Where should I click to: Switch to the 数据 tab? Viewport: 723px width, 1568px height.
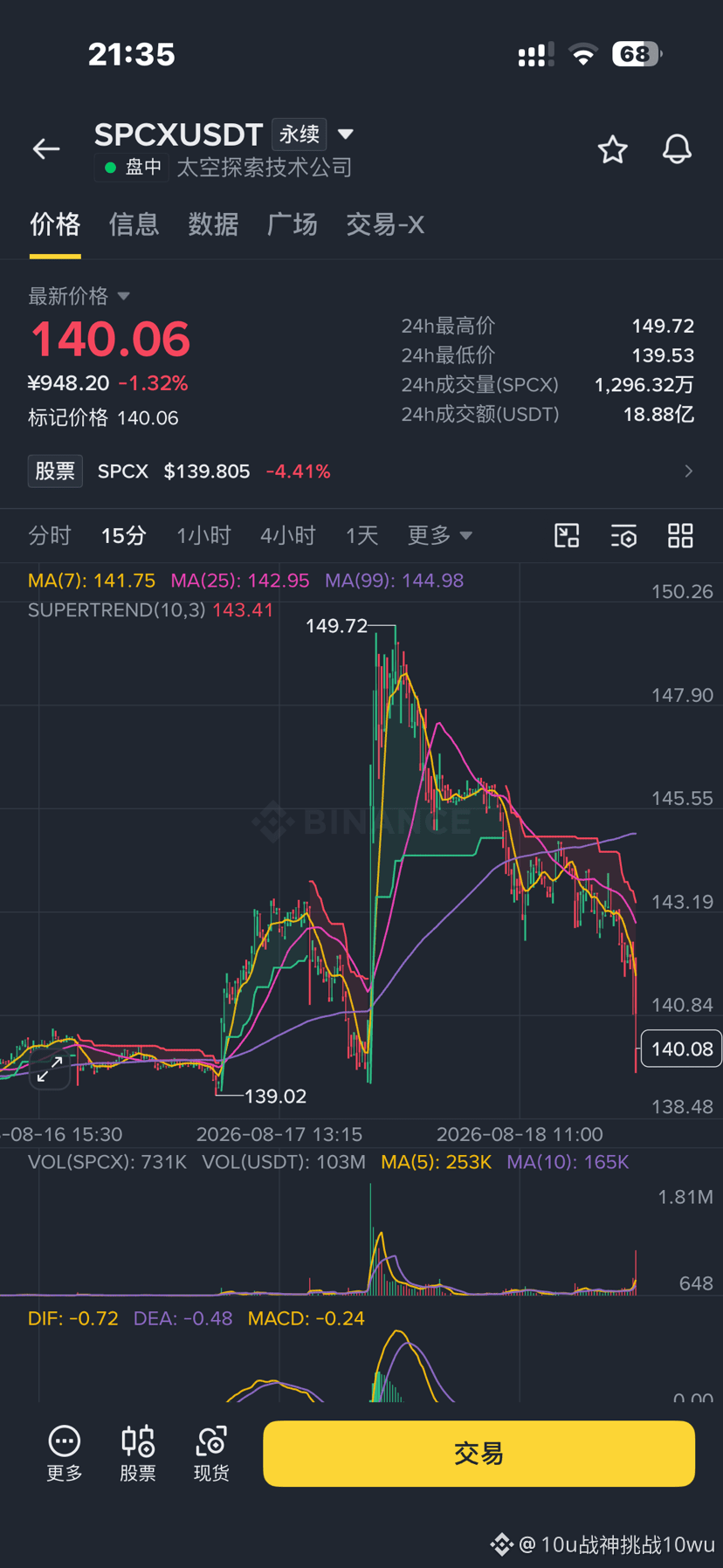point(213,224)
